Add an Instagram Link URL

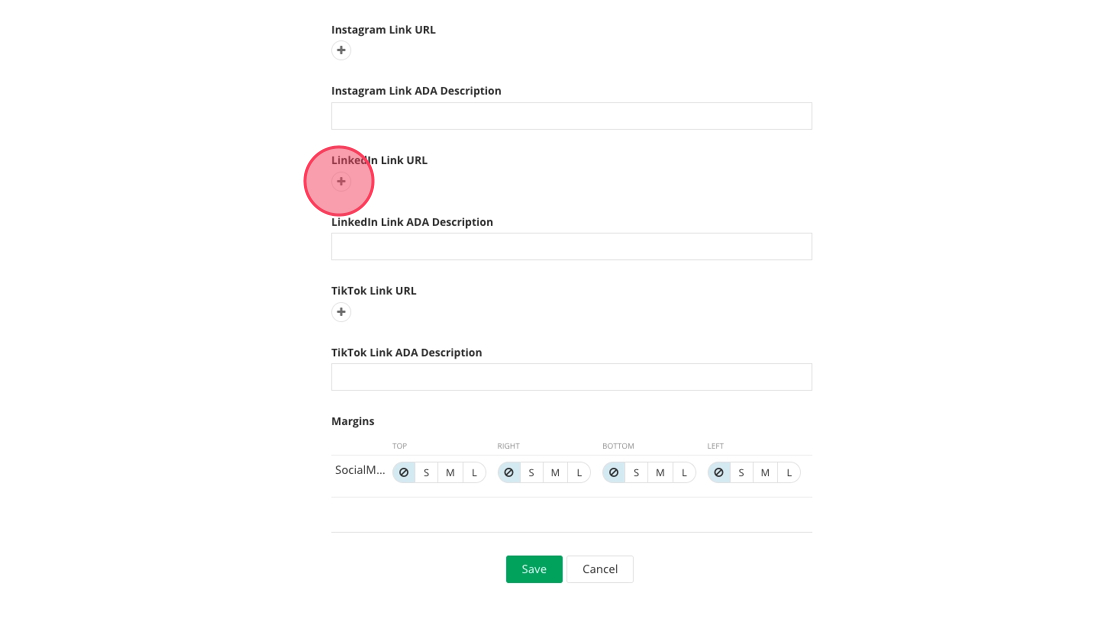[x=341, y=50]
